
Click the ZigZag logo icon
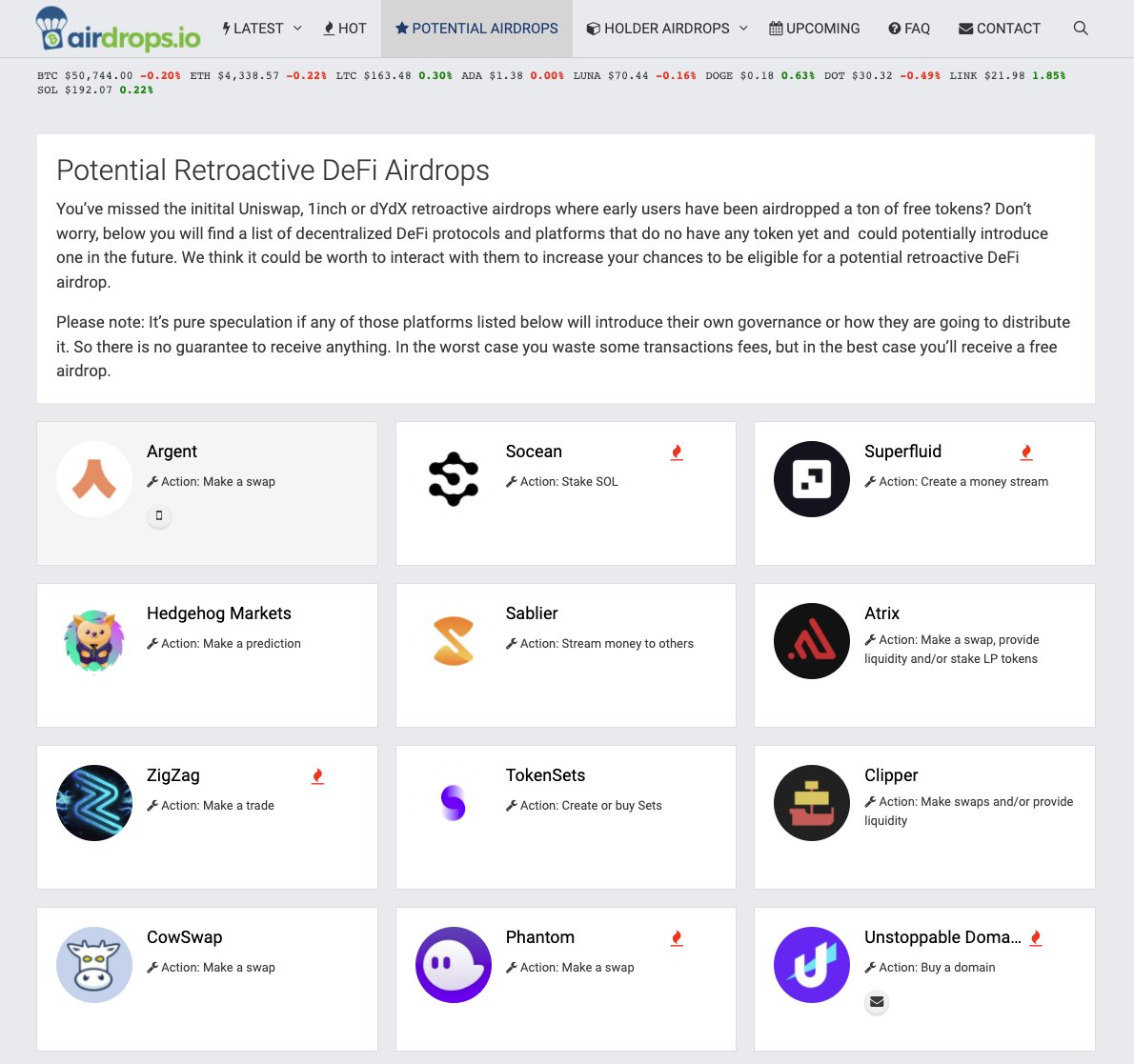(x=94, y=802)
